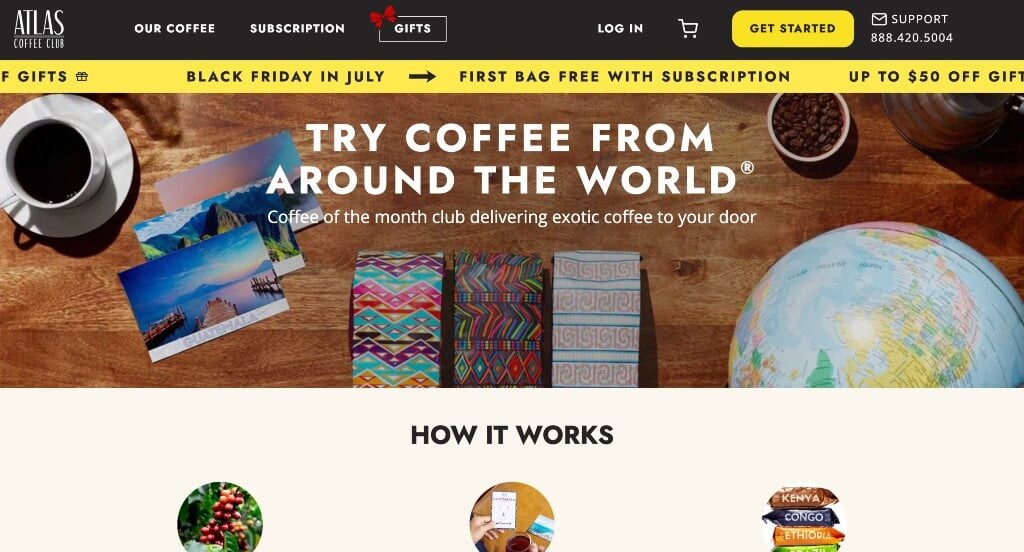Image resolution: width=1024 pixels, height=552 pixels.
Task: Click the Guatemala postcard in hero image
Action: click(204, 293)
